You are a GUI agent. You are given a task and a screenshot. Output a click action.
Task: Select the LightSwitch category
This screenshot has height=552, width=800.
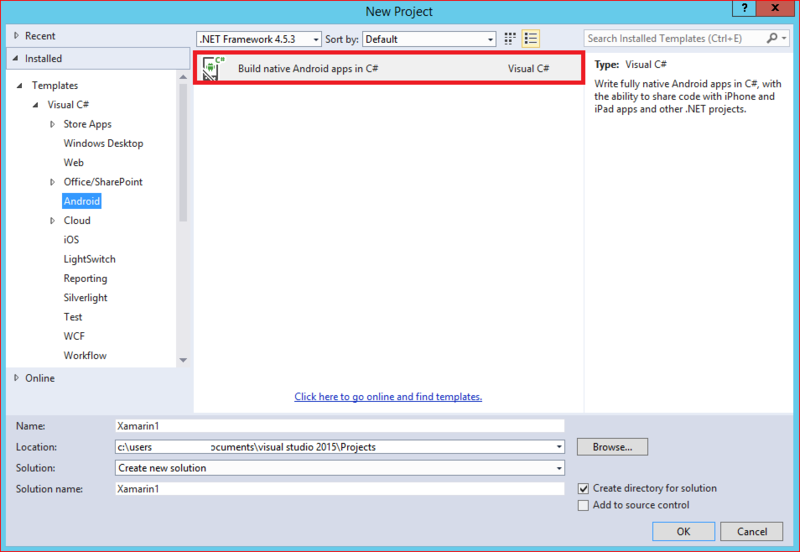(89, 259)
